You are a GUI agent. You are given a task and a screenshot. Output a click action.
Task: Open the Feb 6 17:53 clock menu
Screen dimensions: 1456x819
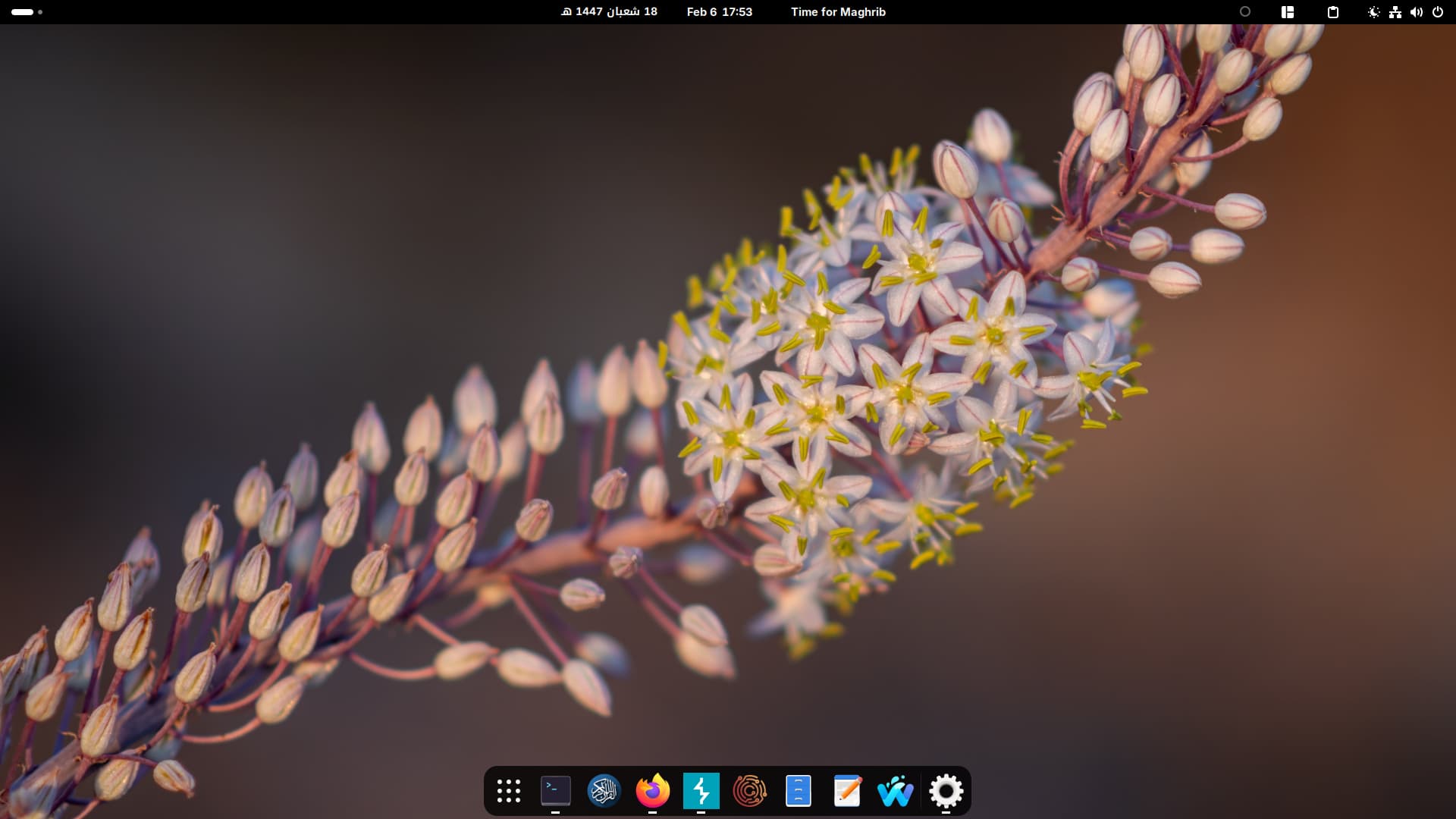(x=719, y=12)
